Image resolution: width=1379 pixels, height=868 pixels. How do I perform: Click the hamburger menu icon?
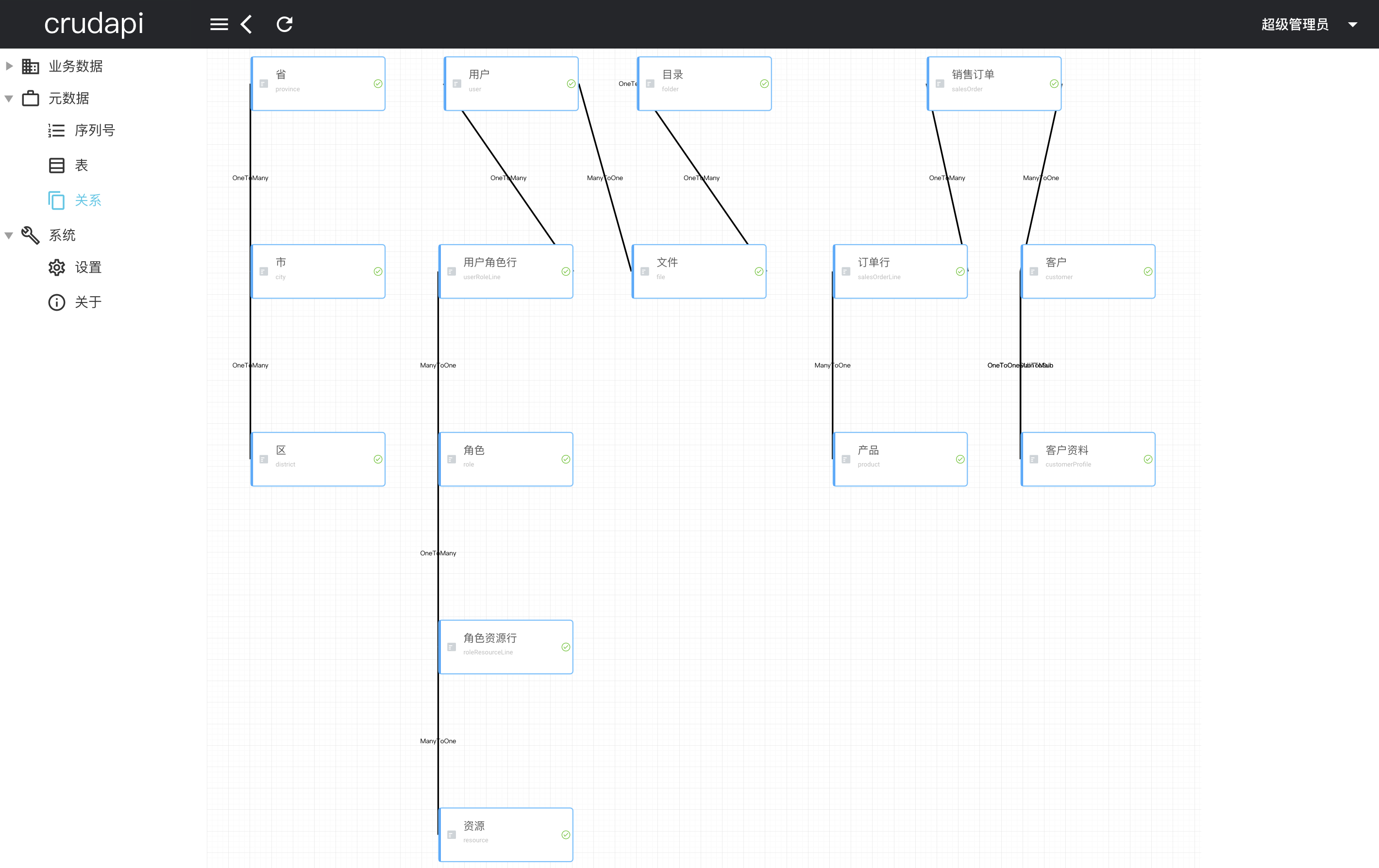coord(219,24)
